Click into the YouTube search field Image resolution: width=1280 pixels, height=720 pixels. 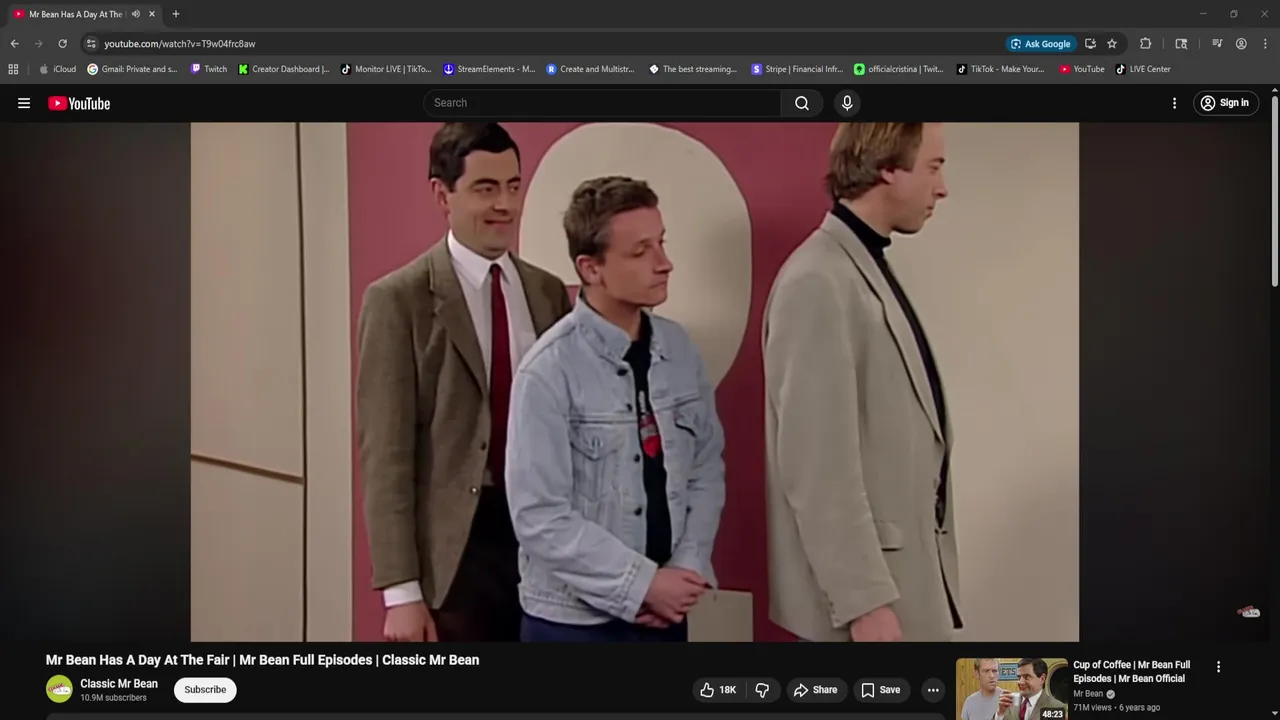(603, 103)
